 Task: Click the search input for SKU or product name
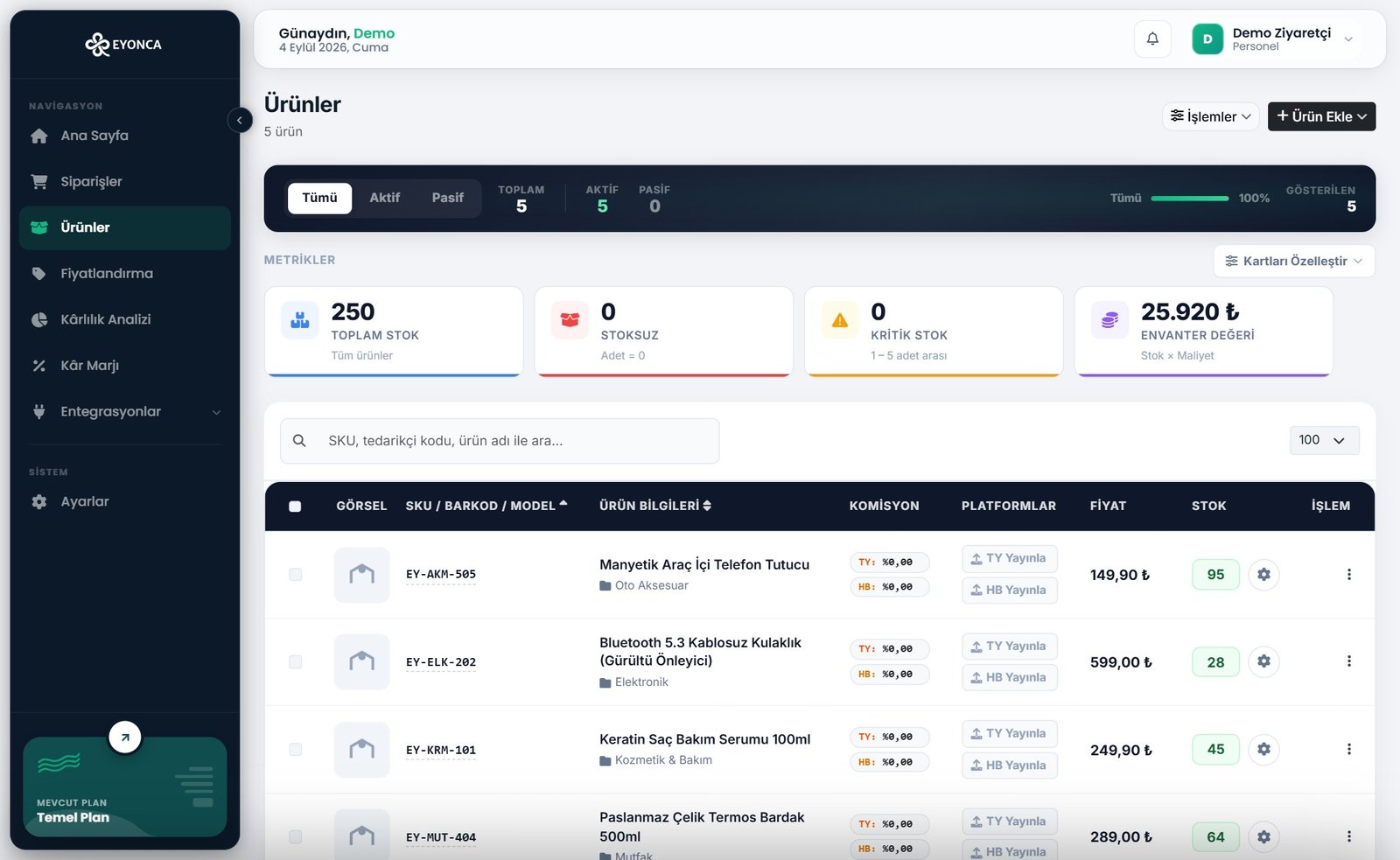pos(500,440)
